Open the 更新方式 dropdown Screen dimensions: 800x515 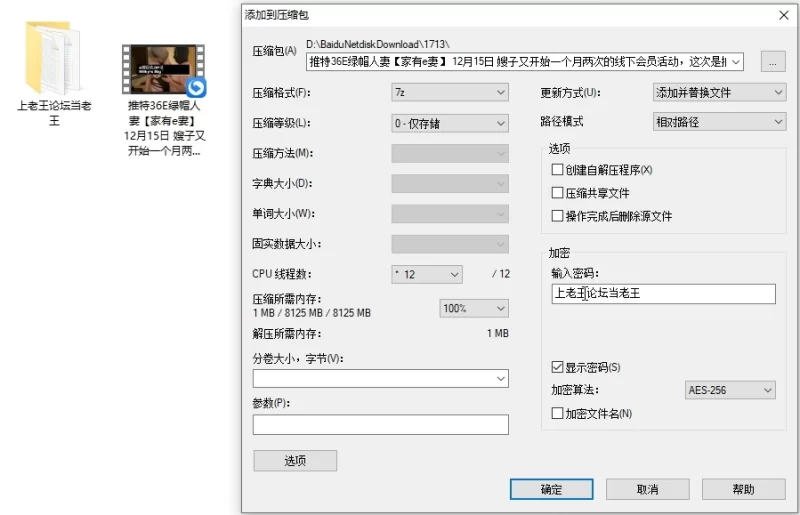719,92
